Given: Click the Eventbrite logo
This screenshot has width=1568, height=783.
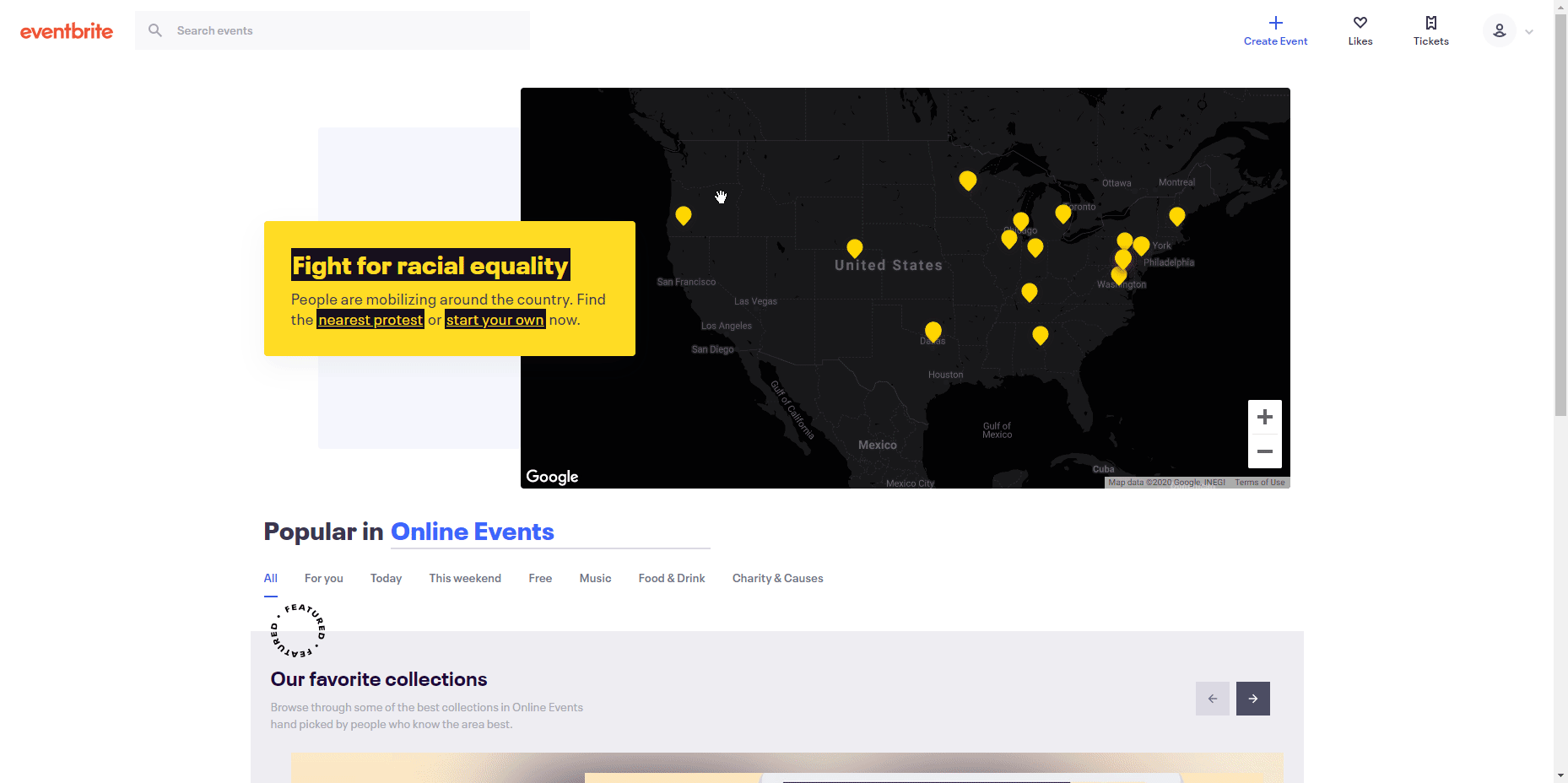Looking at the screenshot, I should tap(67, 31).
